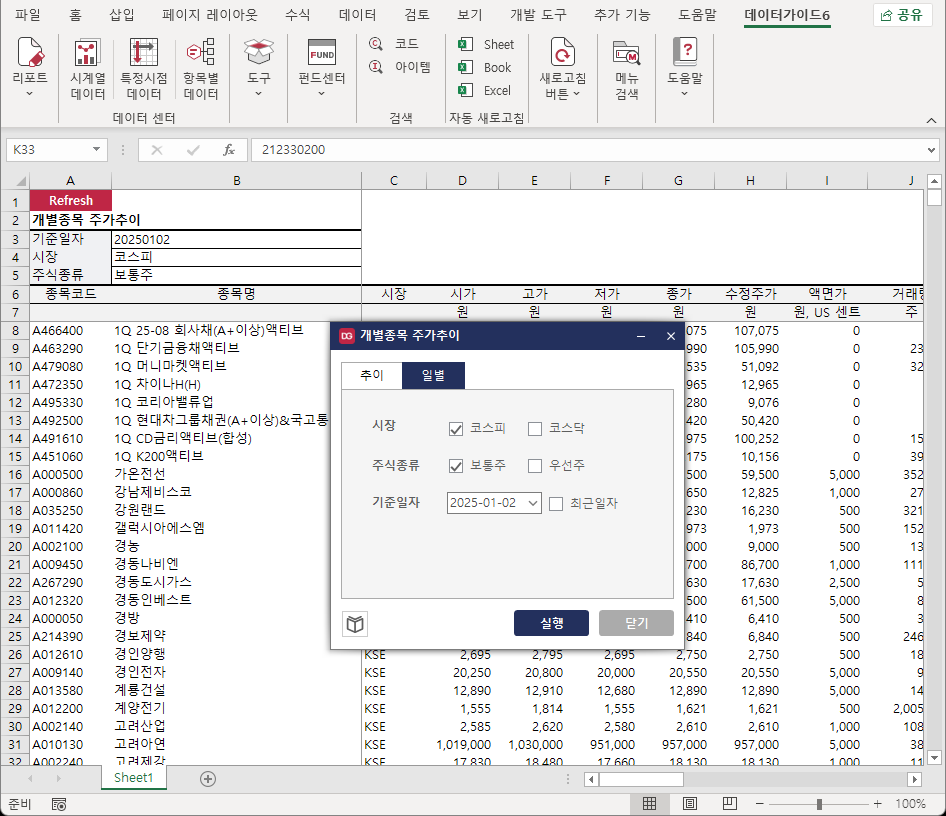Open the 기준일자 date dropdown
The width and height of the screenshot is (946, 816).
pos(532,503)
